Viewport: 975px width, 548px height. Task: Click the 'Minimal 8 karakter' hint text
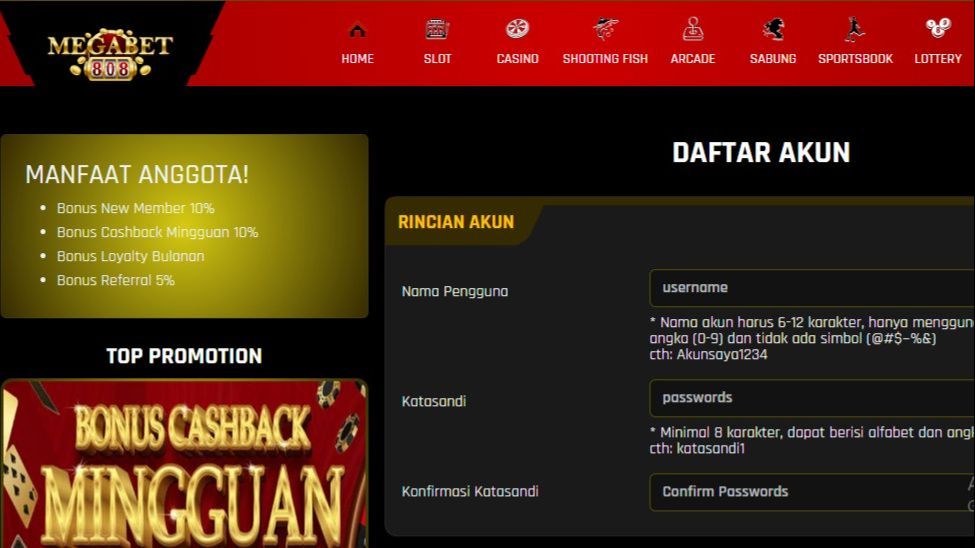(x=811, y=432)
